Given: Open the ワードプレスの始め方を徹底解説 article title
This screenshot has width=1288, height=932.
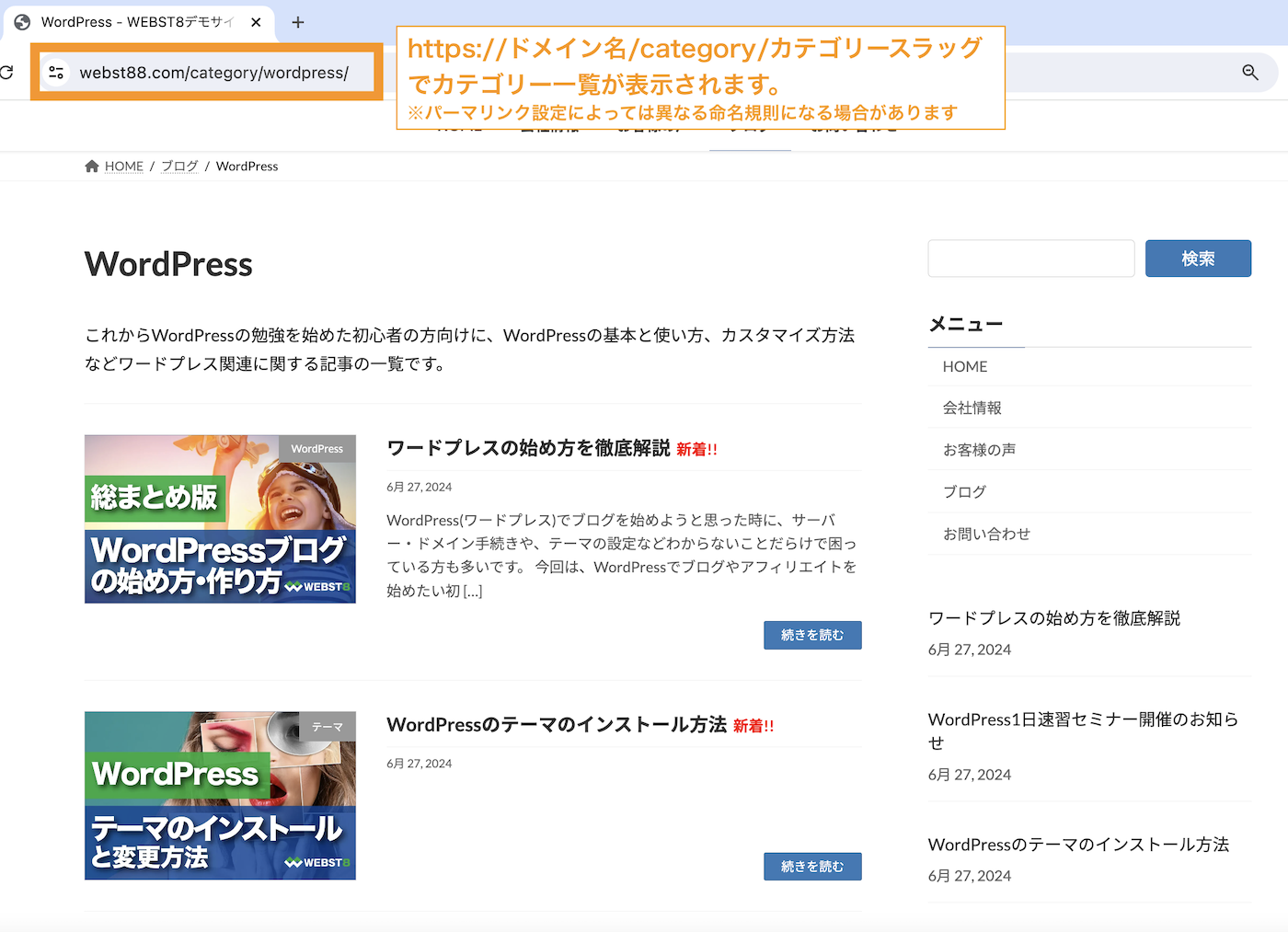Looking at the screenshot, I should click(528, 448).
